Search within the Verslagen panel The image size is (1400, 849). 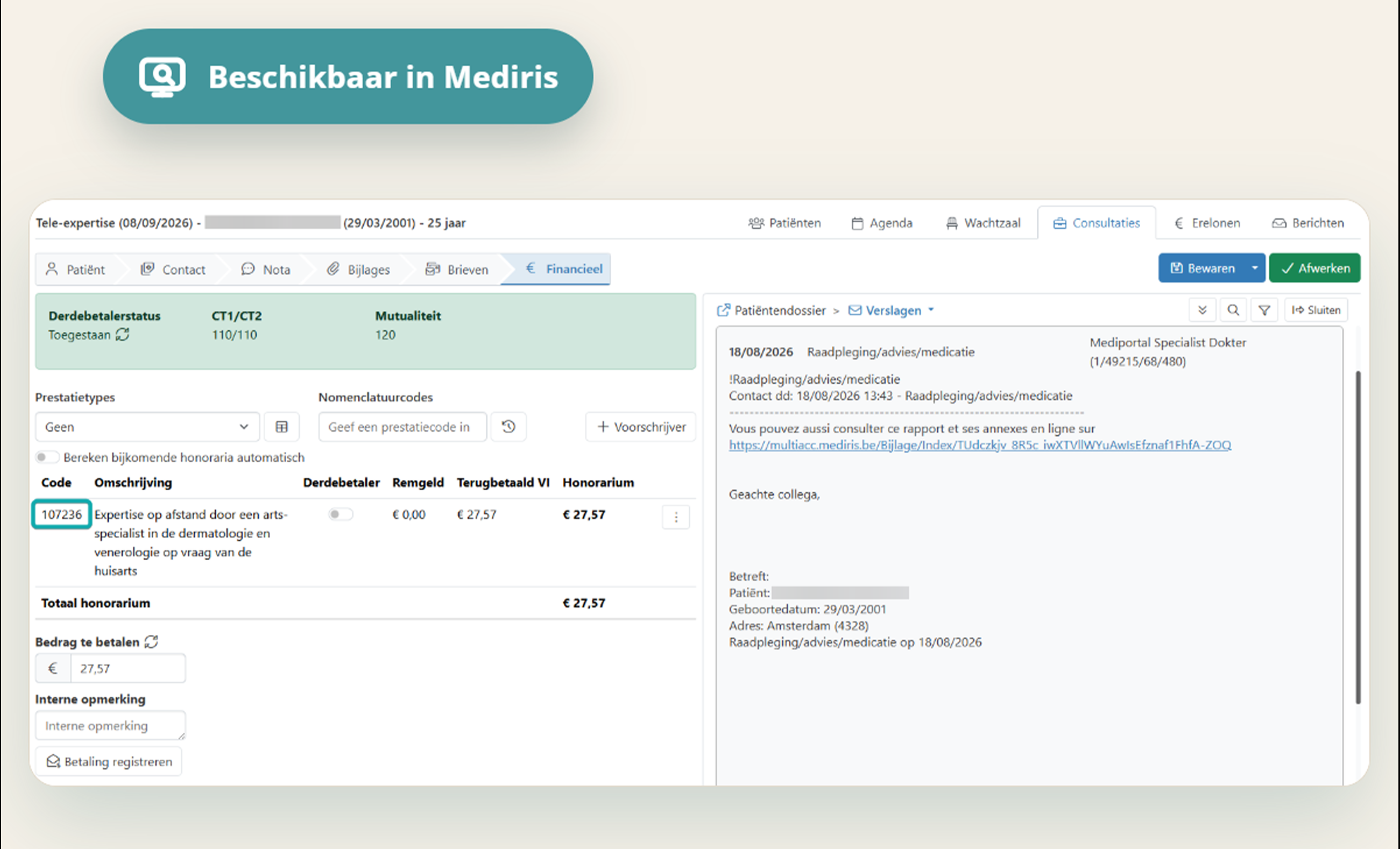click(1233, 310)
